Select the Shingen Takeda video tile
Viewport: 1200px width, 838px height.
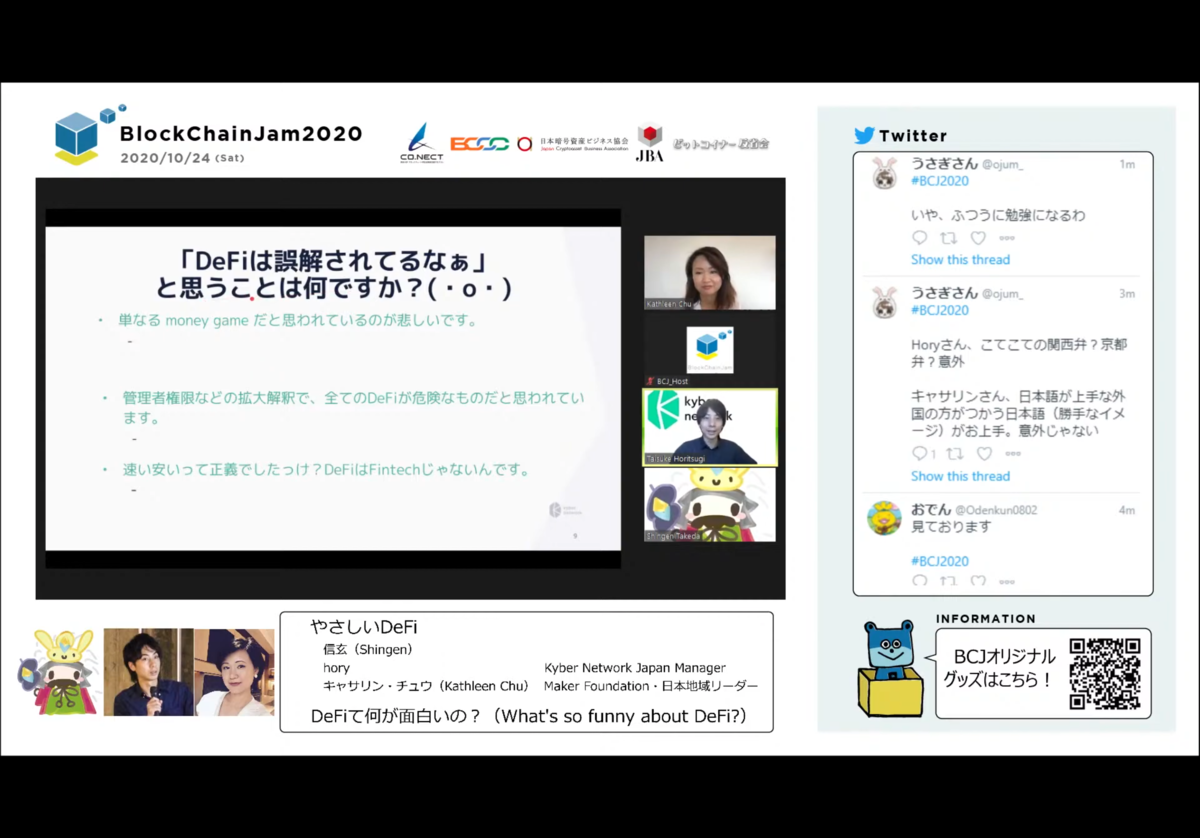[x=710, y=505]
